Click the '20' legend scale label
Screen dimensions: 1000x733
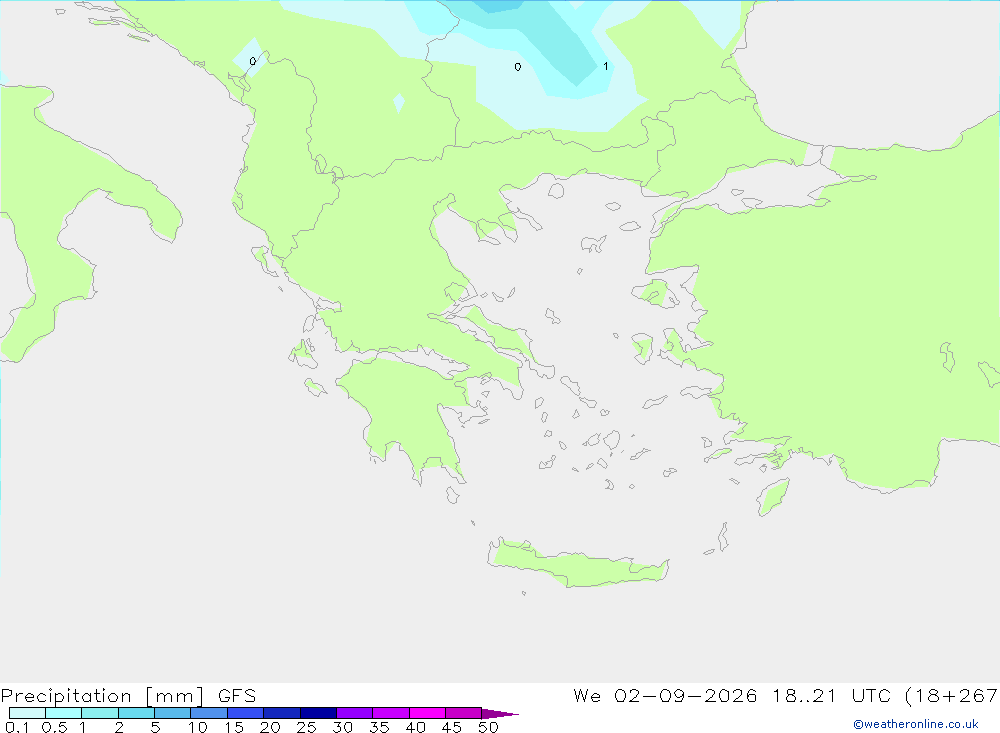[x=270, y=727]
